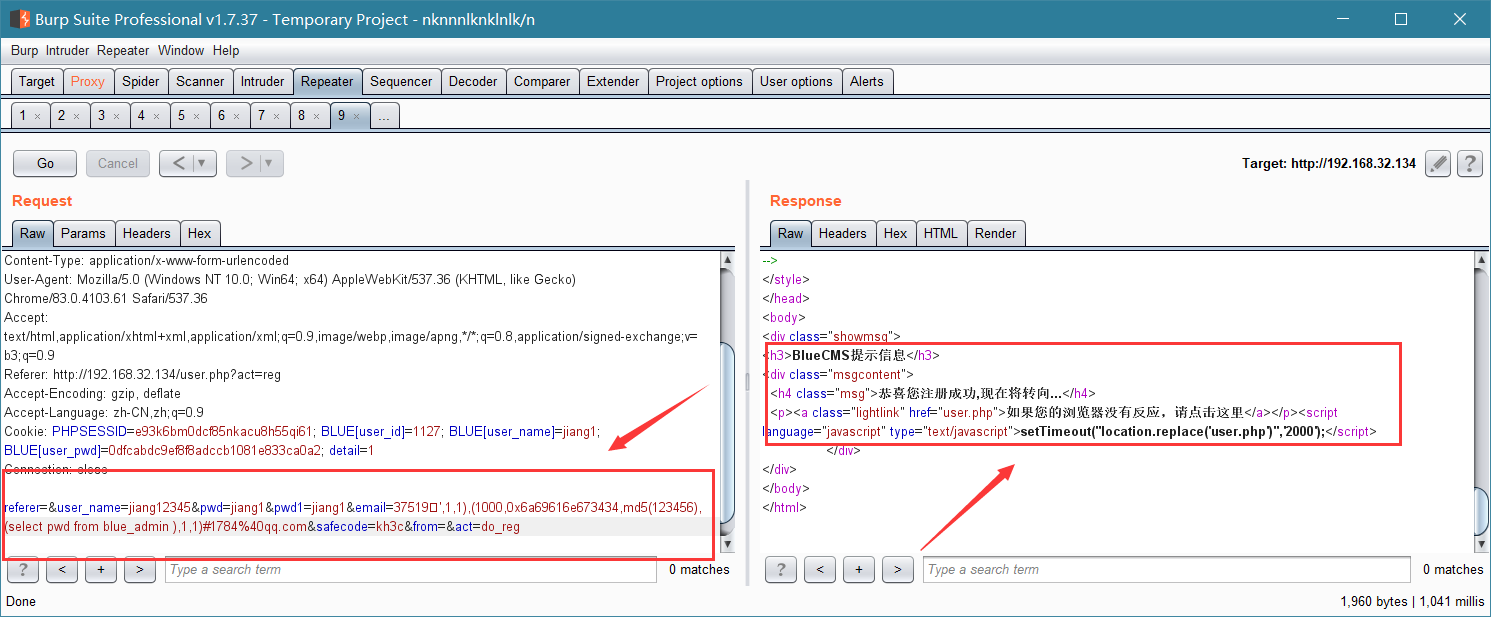The height and width of the screenshot is (617, 1491).
Task: Go to next match in request search
Action: click(140, 570)
